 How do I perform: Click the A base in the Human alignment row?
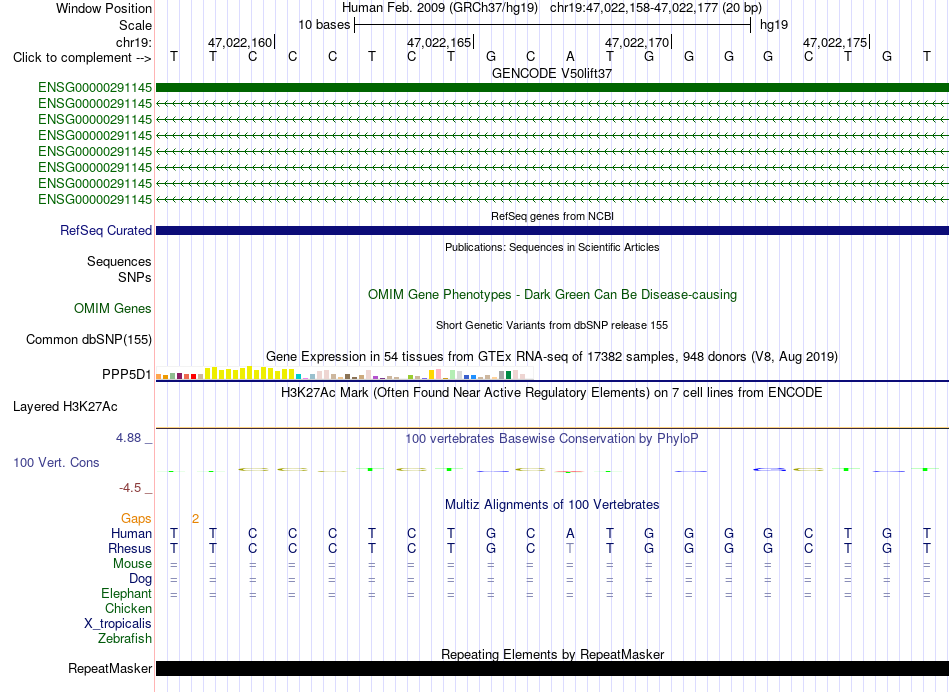[570, 533]
